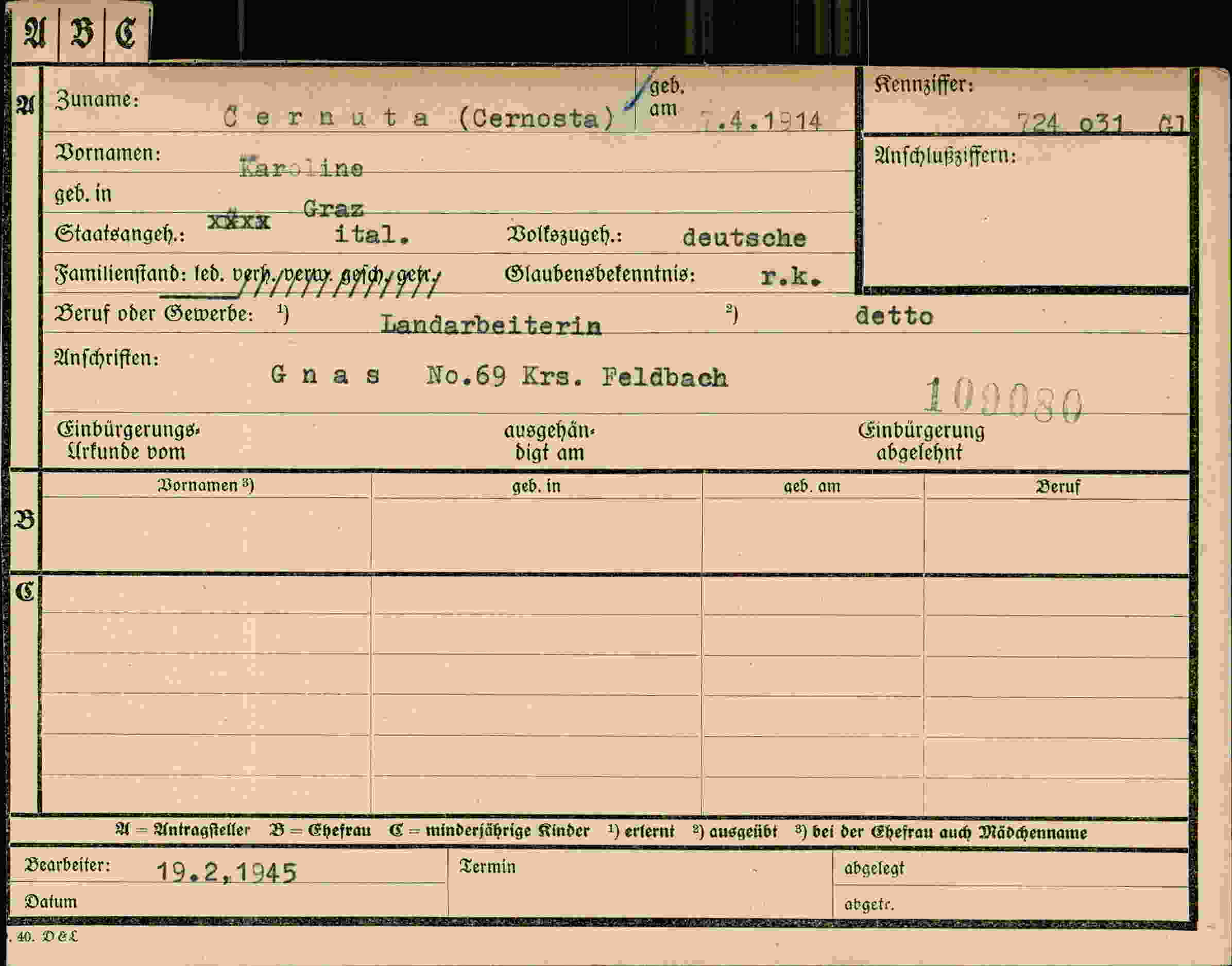Select the district text 'Krs. Feldbach'

(624, 377)
